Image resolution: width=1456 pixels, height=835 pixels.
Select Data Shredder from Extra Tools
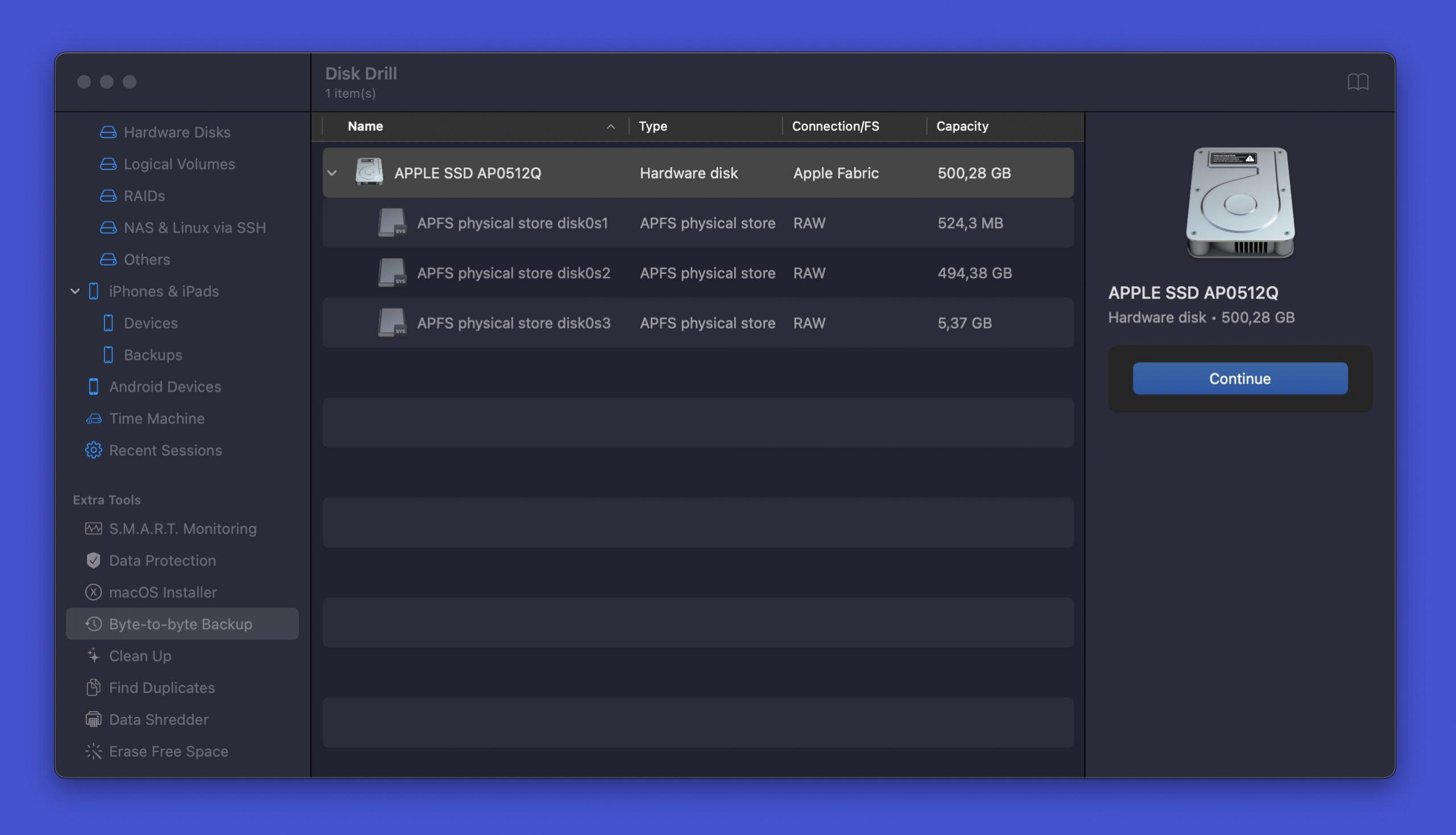click(158, 720)
